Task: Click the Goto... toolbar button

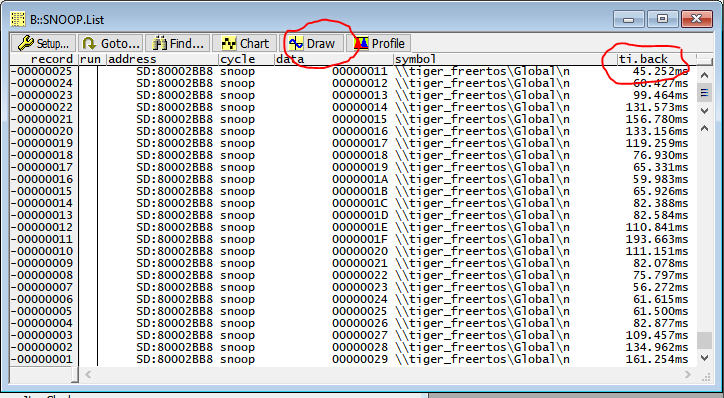Action: [110, 43]
